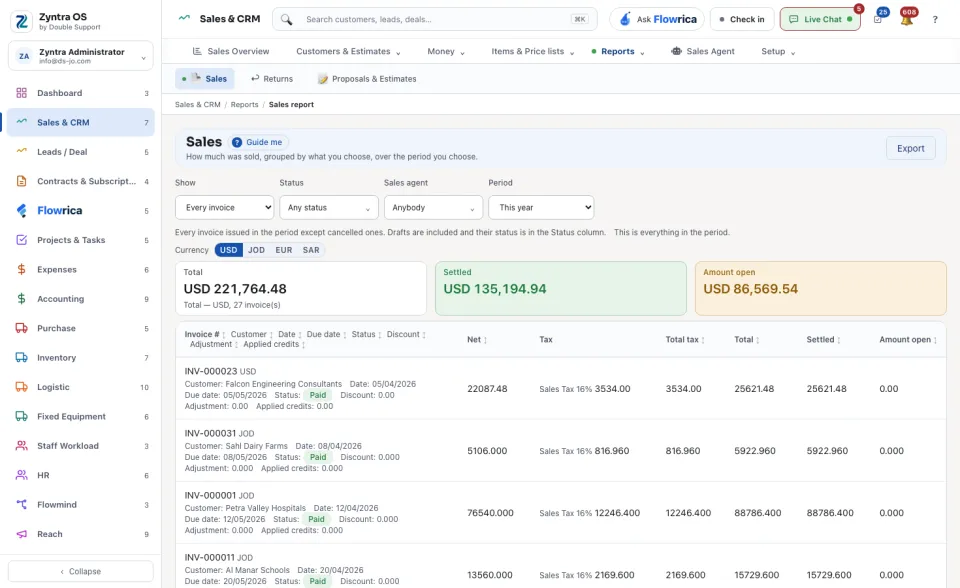Expand the Customers & Estimates menu
960x588 pixels.
pyautogui.click(x=348, y=51)
